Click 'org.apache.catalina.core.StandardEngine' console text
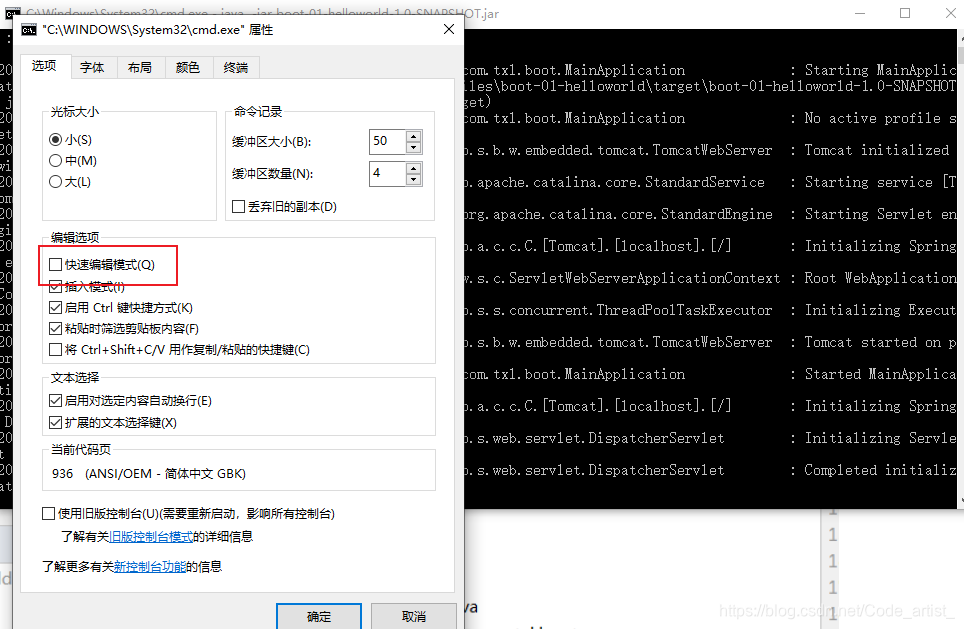The image size is (964, 629). (x=618, y=215)
